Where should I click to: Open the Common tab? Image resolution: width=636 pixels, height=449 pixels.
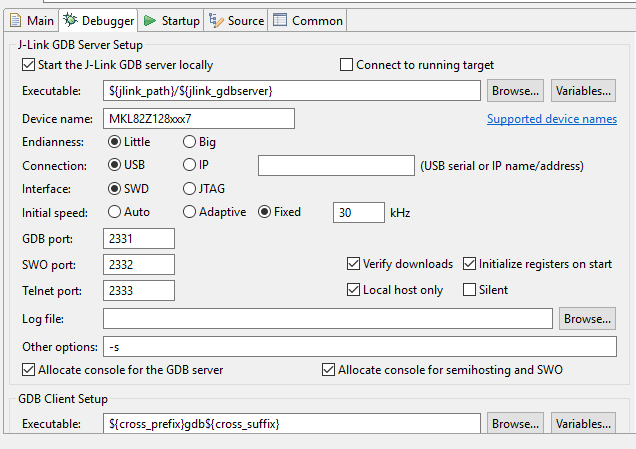[308, 20]
